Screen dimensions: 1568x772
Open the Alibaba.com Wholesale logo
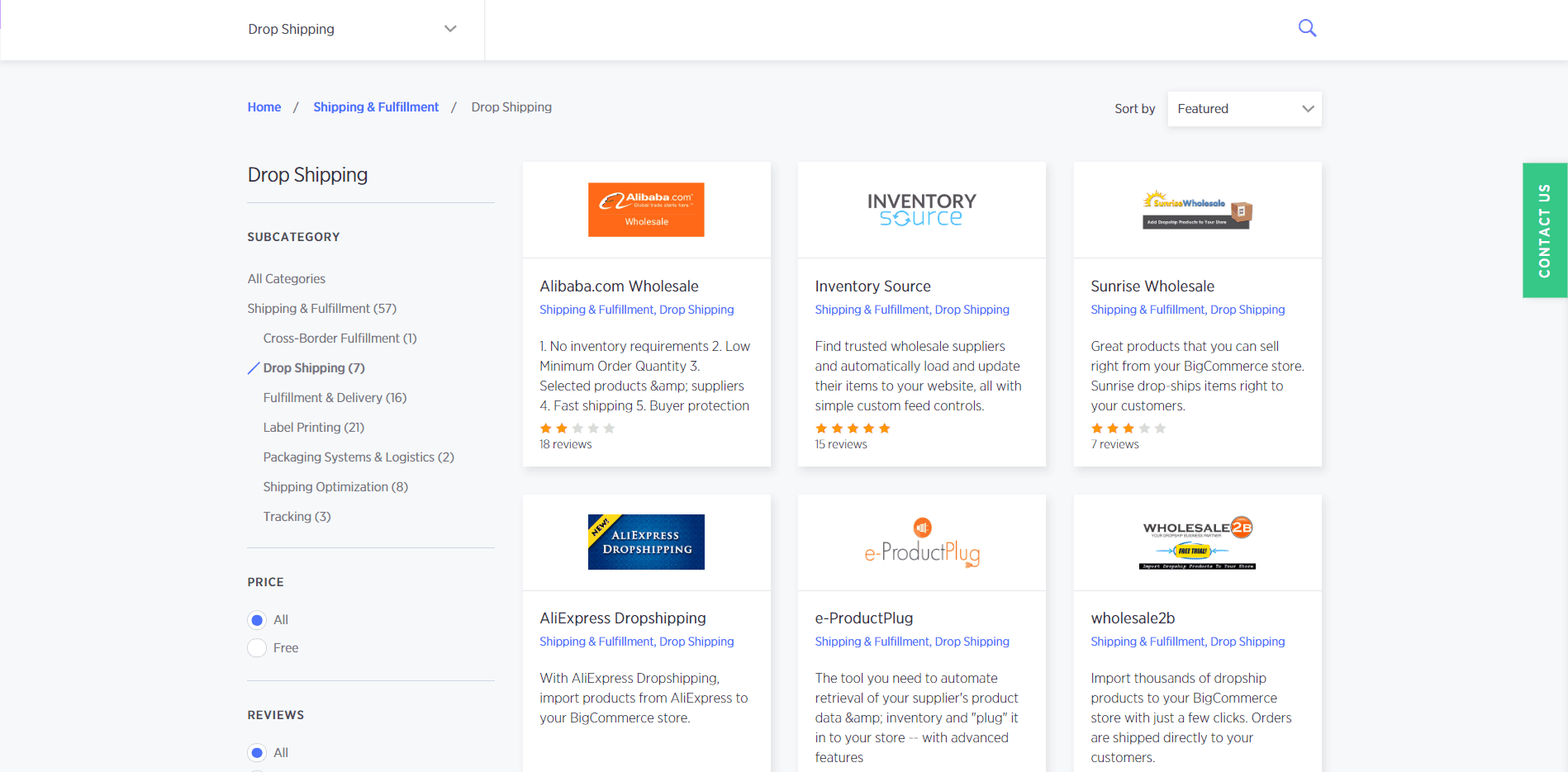pos(646,210)
